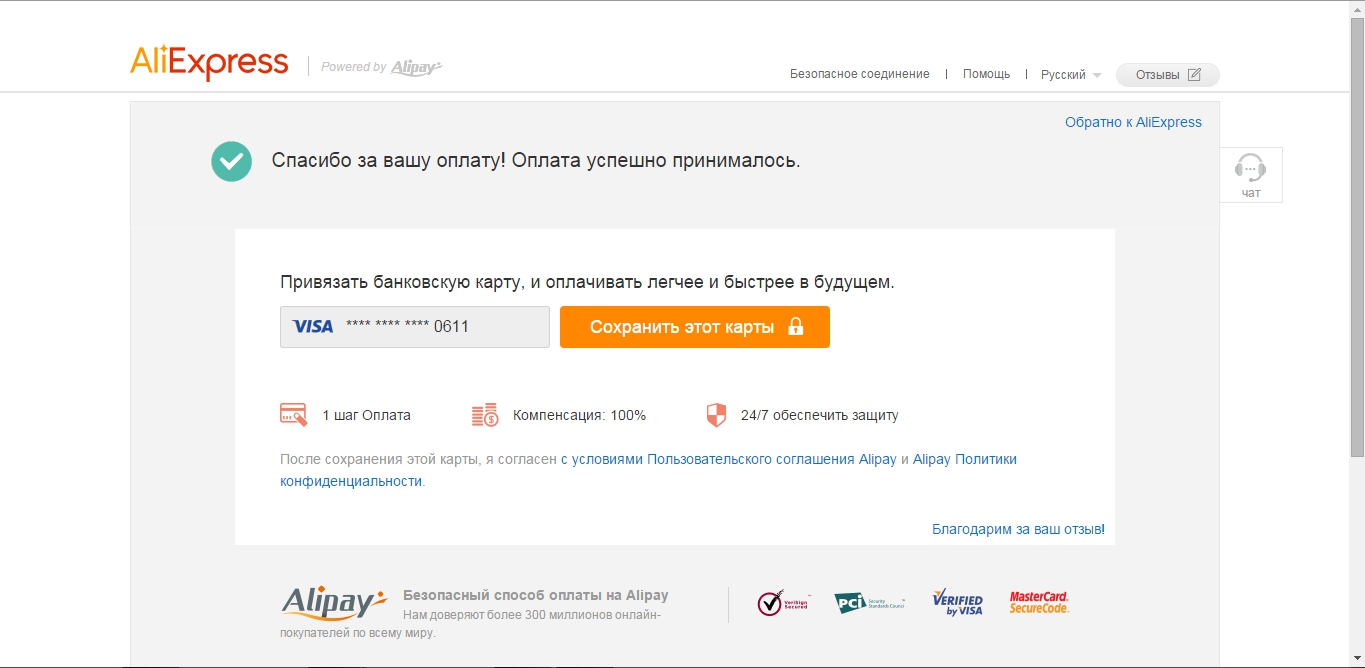Click the footer Alipay logo
Image resolution: width=1365 pixels, height=668 pixels.
tap(334, 602)
